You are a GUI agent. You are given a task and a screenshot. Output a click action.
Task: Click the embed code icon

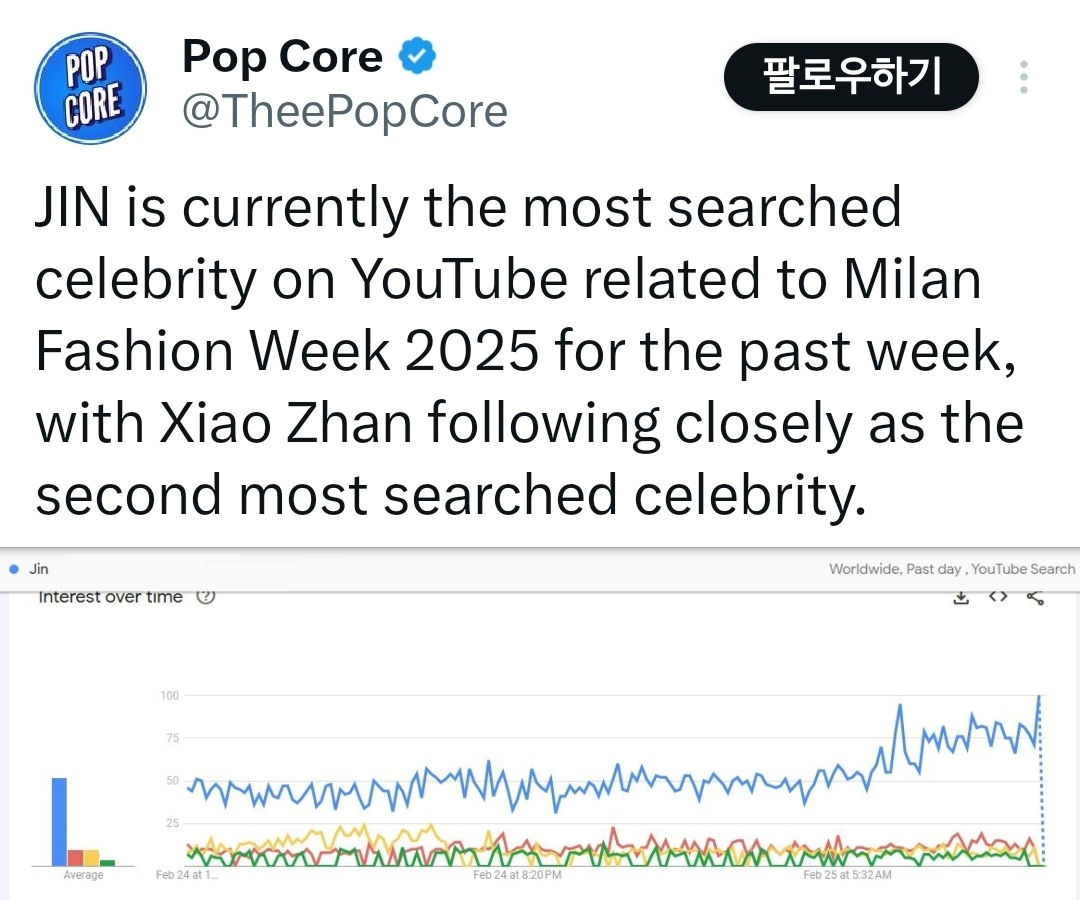997,598
